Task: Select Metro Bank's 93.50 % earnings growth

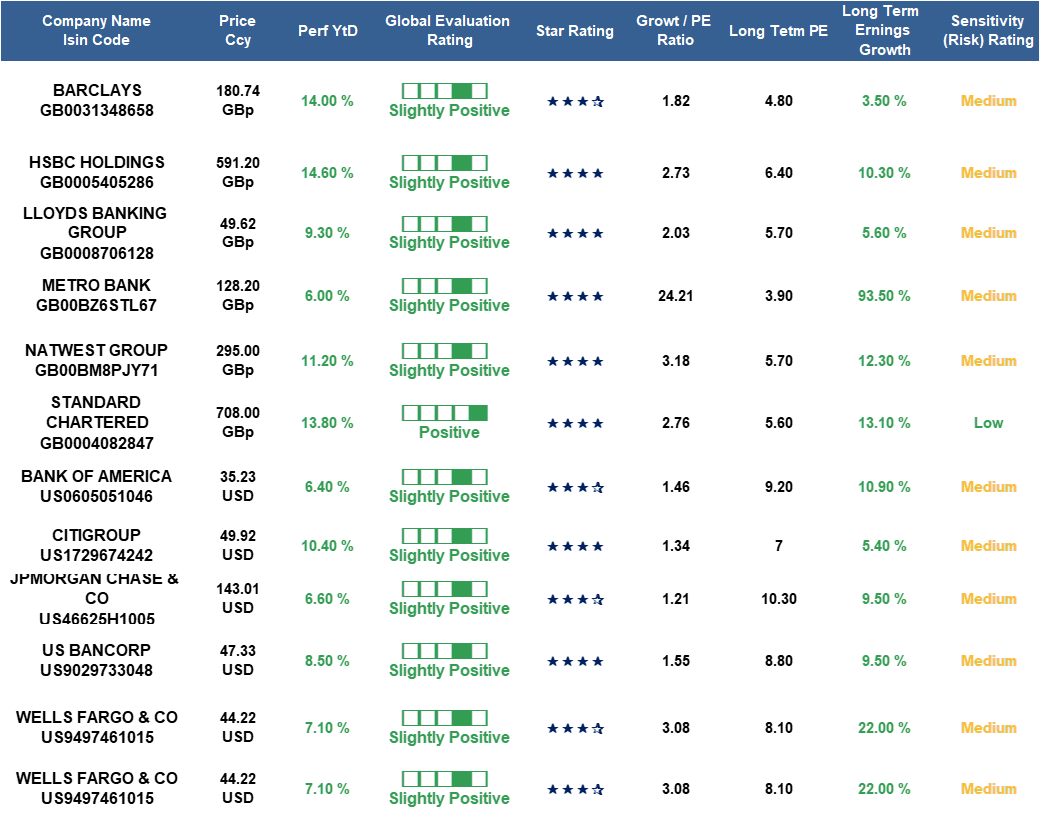Action: click(884, 296)
